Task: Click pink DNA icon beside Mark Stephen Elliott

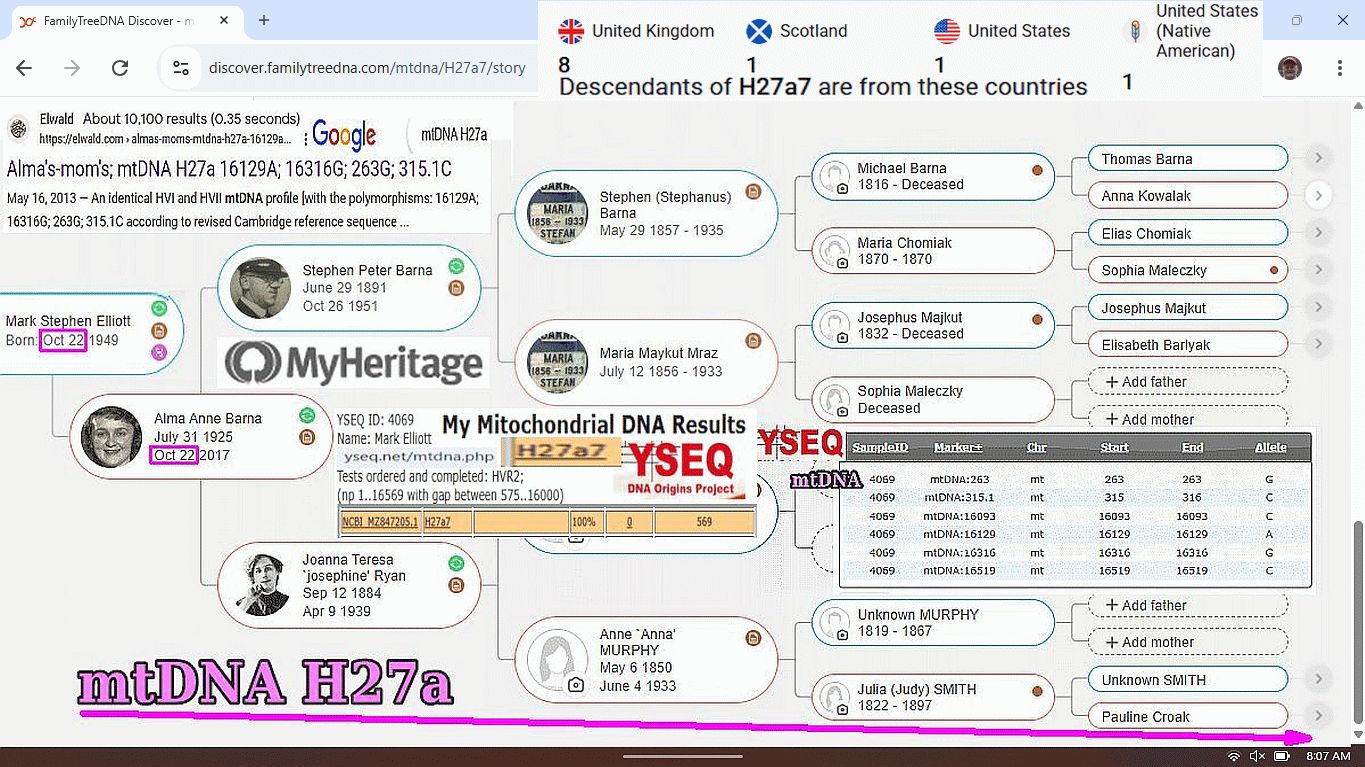Action: click(158, 352)
